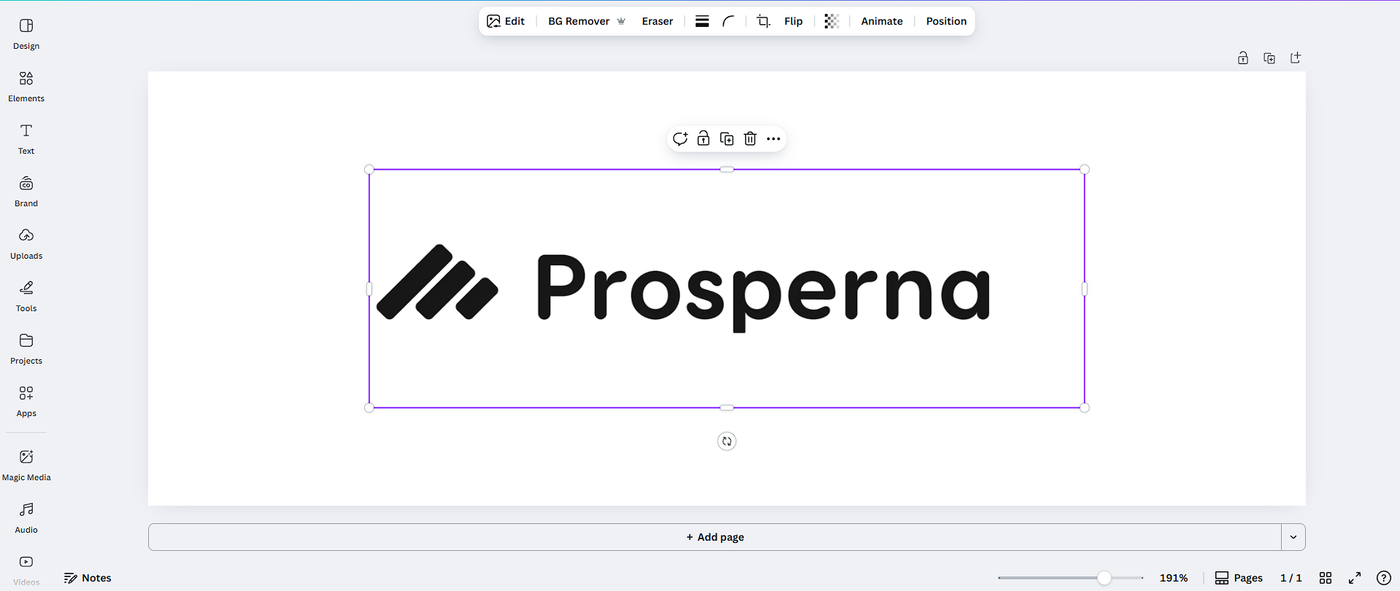Click the bottom-right corner handle of selection
The width and height of the screenshot is (1400, 591).
pos(1085,408)
